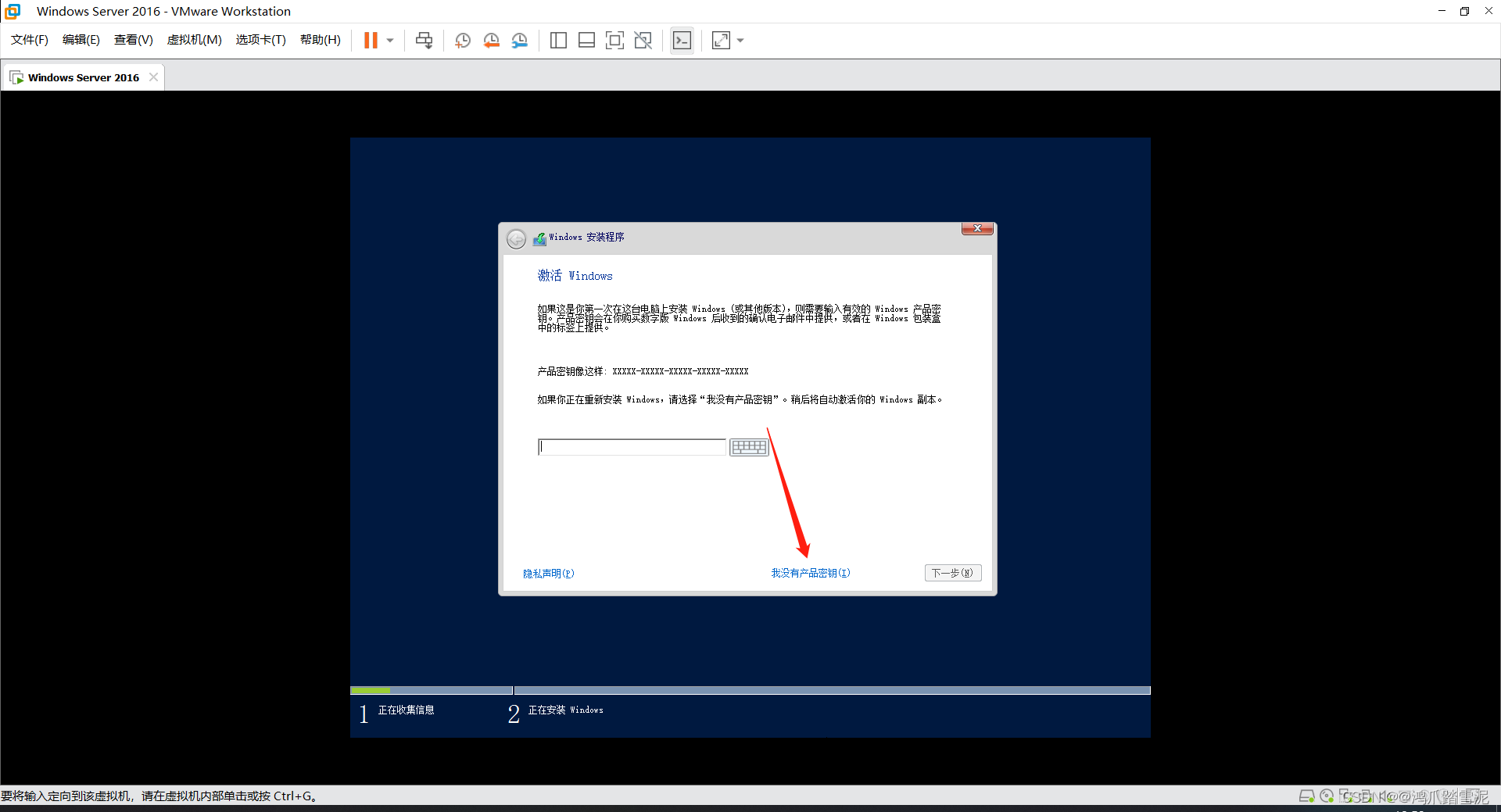The image size is (1501, 812).
Task: Click the VMware Workstation app icon
Action: pos(13,11)
